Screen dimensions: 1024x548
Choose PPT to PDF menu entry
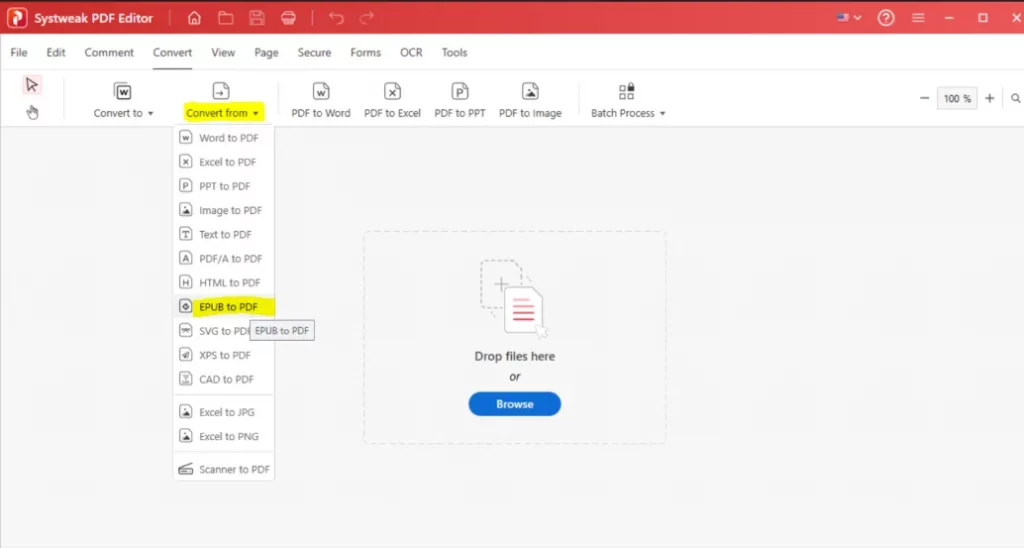224,186
